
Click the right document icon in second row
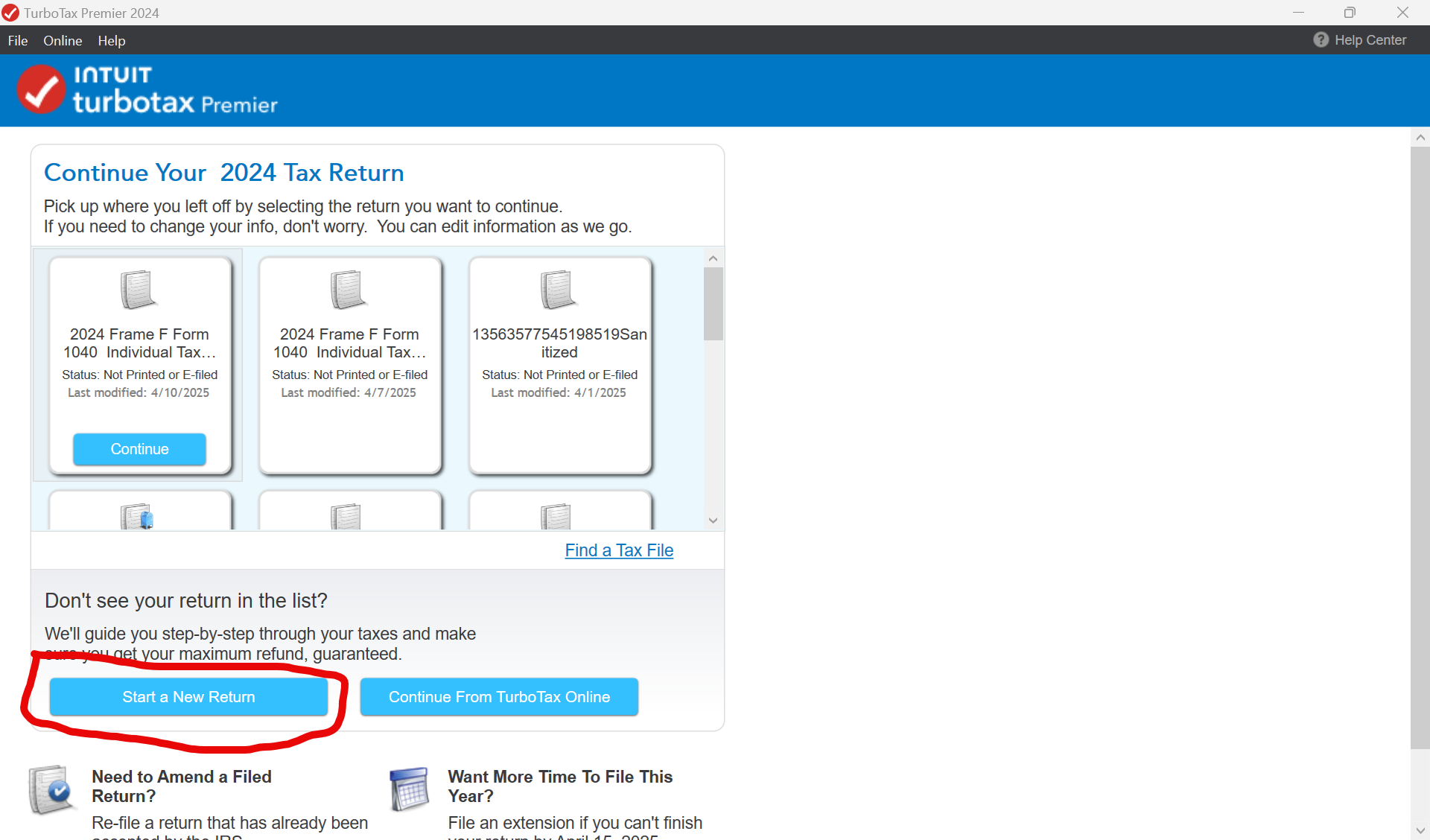tap(556, 516)
